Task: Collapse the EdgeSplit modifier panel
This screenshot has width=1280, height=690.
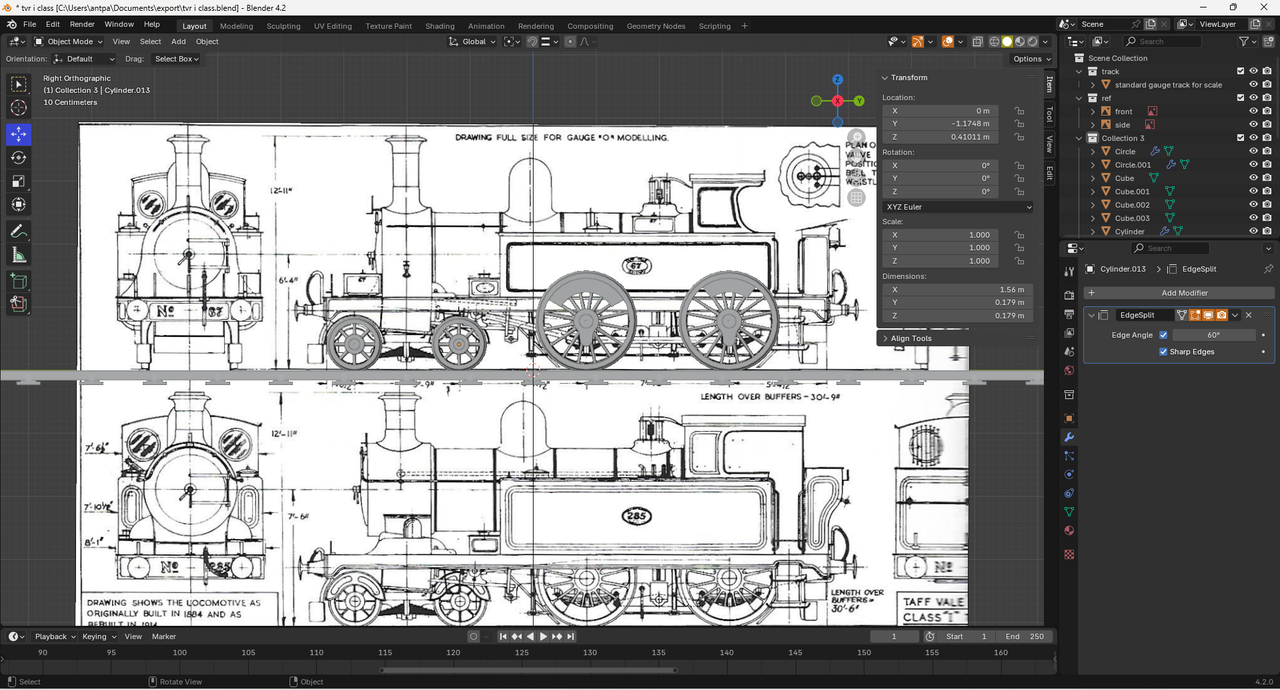Action: [x=1092, y=315]
